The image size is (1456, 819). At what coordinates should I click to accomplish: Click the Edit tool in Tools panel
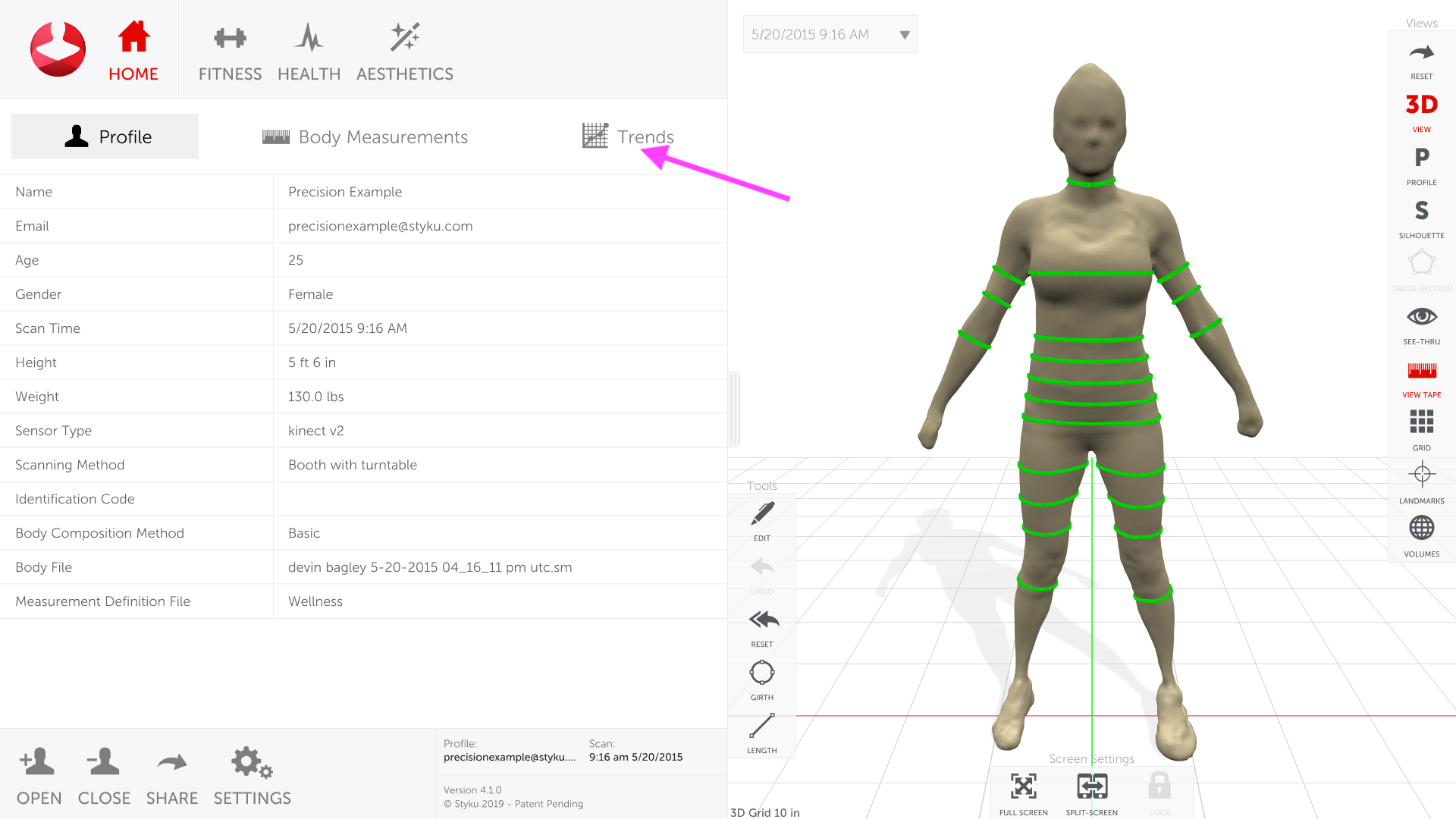point(762,517)
